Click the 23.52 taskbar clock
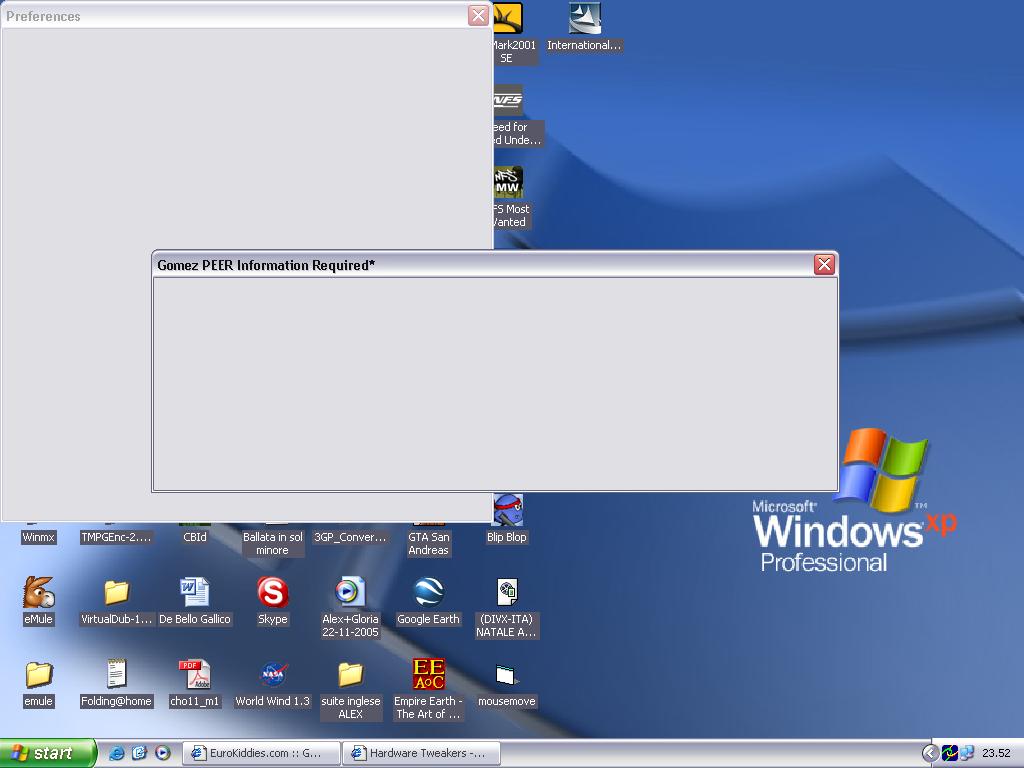1024x768 pixels. tap(996, 753)
